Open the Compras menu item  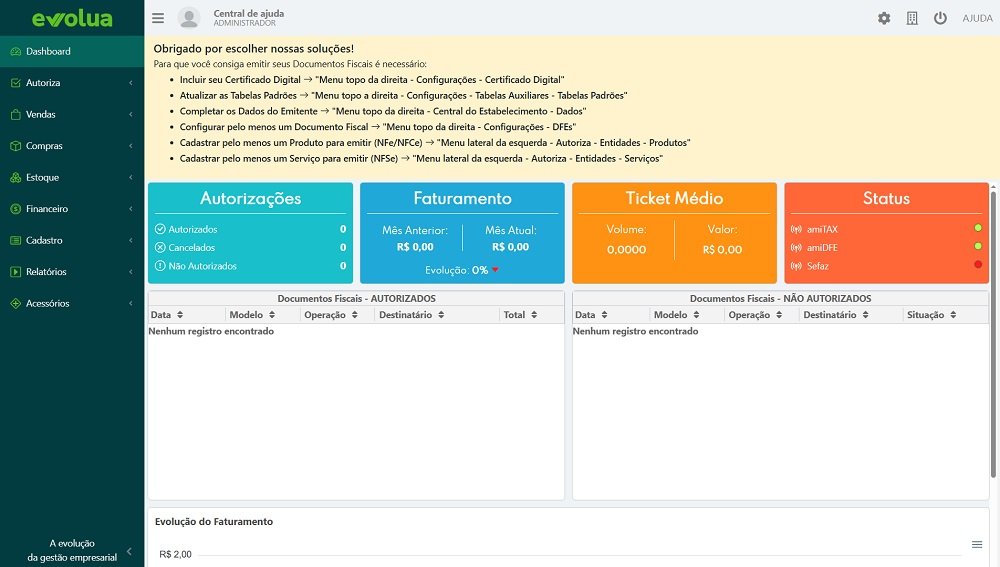[45, 146]
